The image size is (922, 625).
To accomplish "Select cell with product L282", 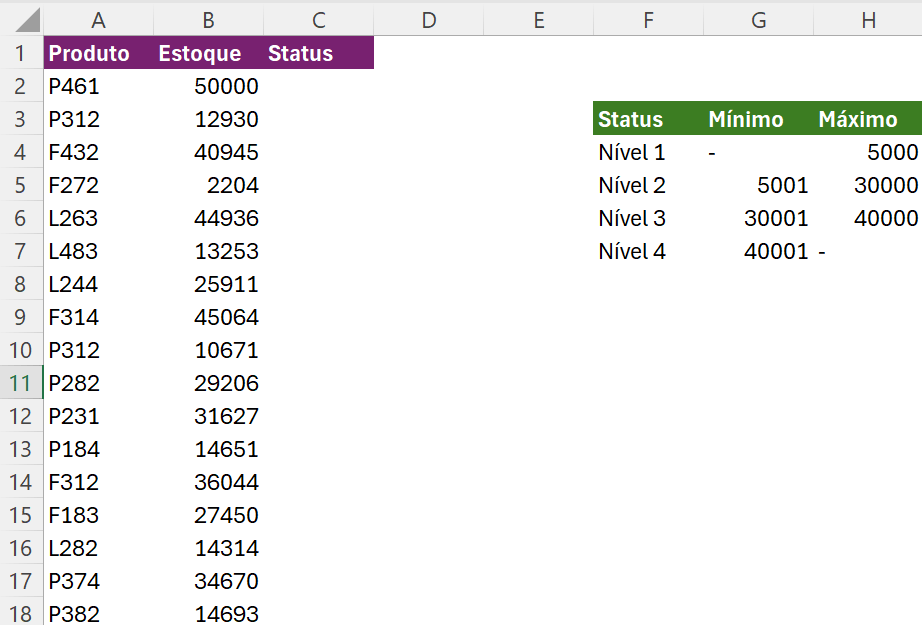I will pos(98,547).
